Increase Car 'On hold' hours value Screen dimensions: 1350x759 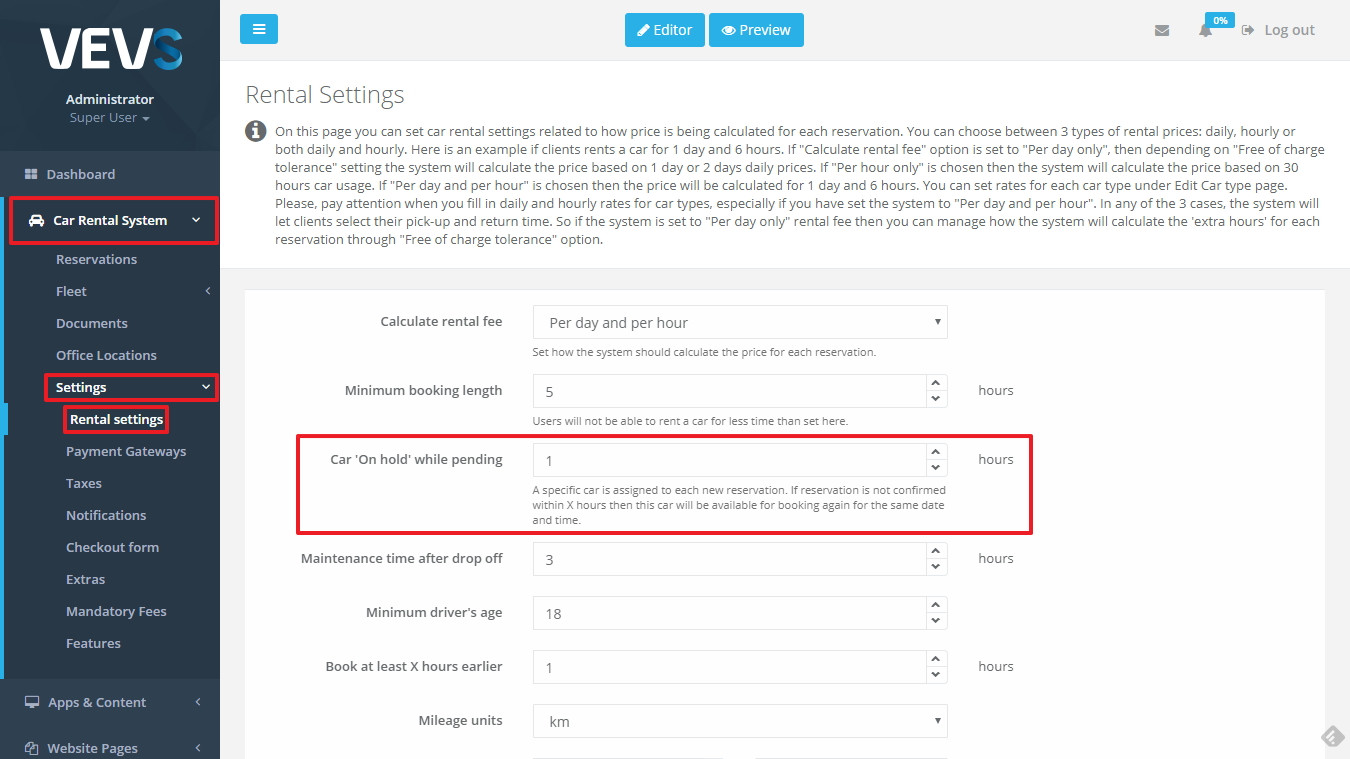click(936, 451)
